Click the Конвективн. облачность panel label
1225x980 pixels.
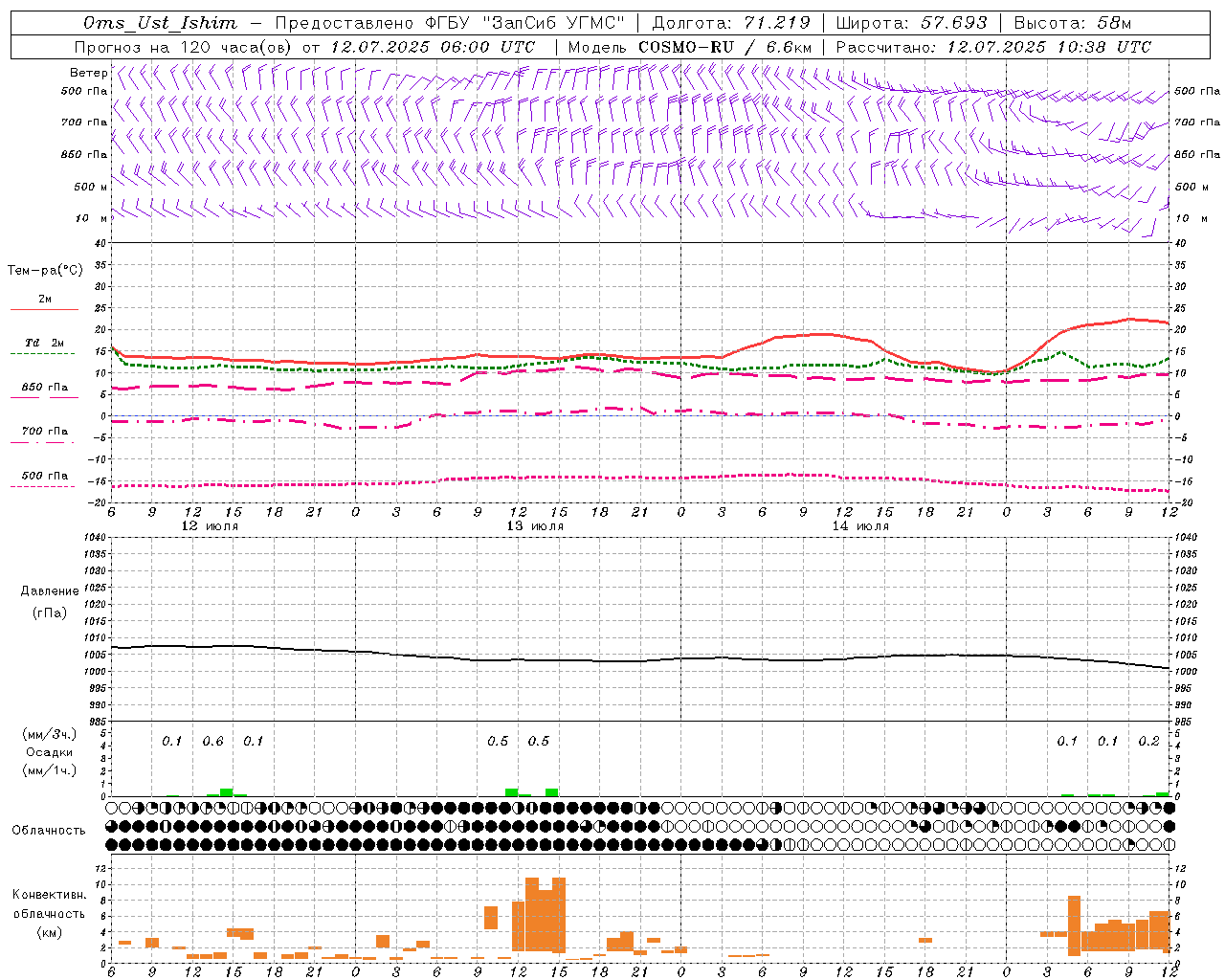[49, 913]
